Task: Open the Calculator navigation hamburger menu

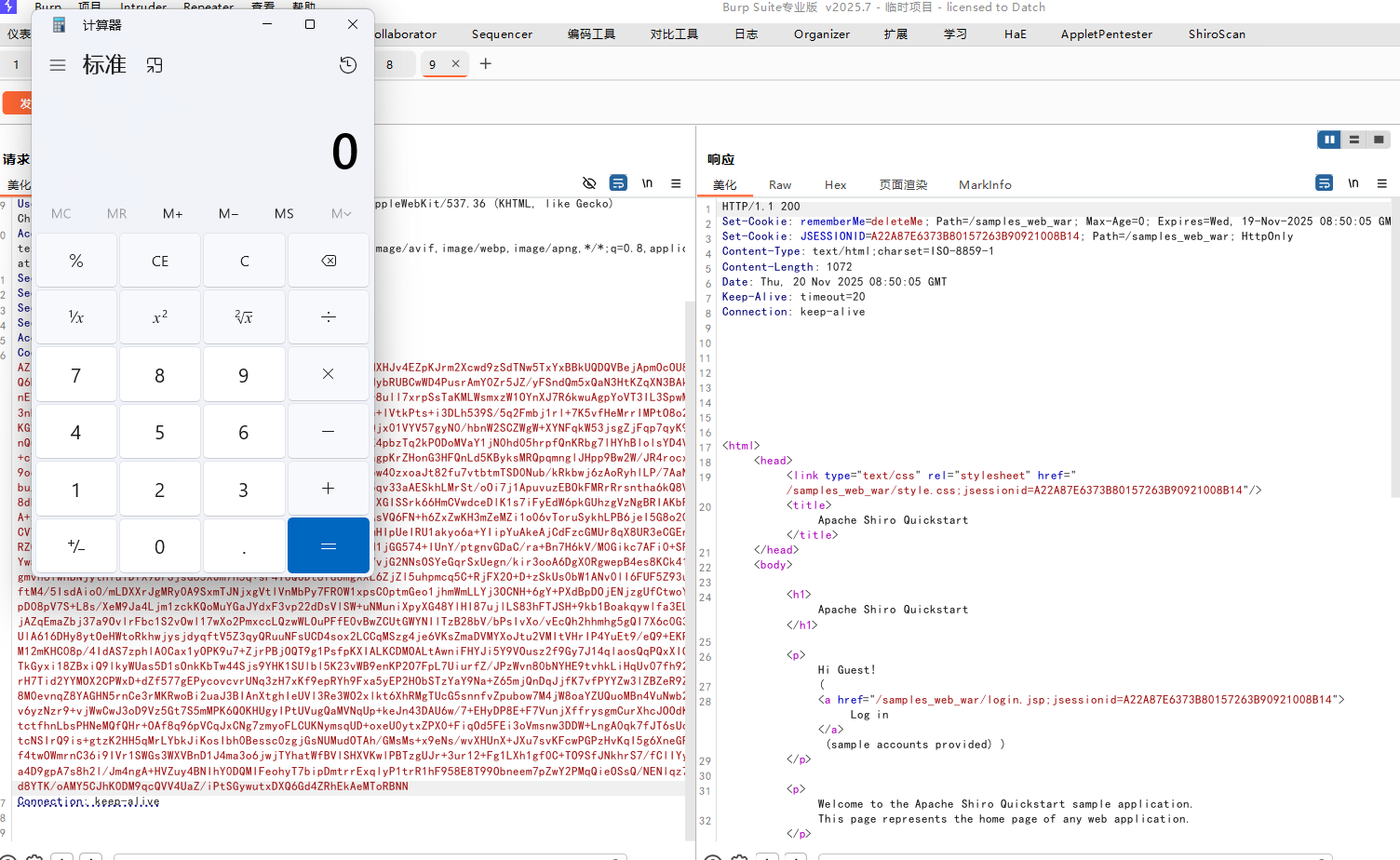Action: [x=58, y=65]
